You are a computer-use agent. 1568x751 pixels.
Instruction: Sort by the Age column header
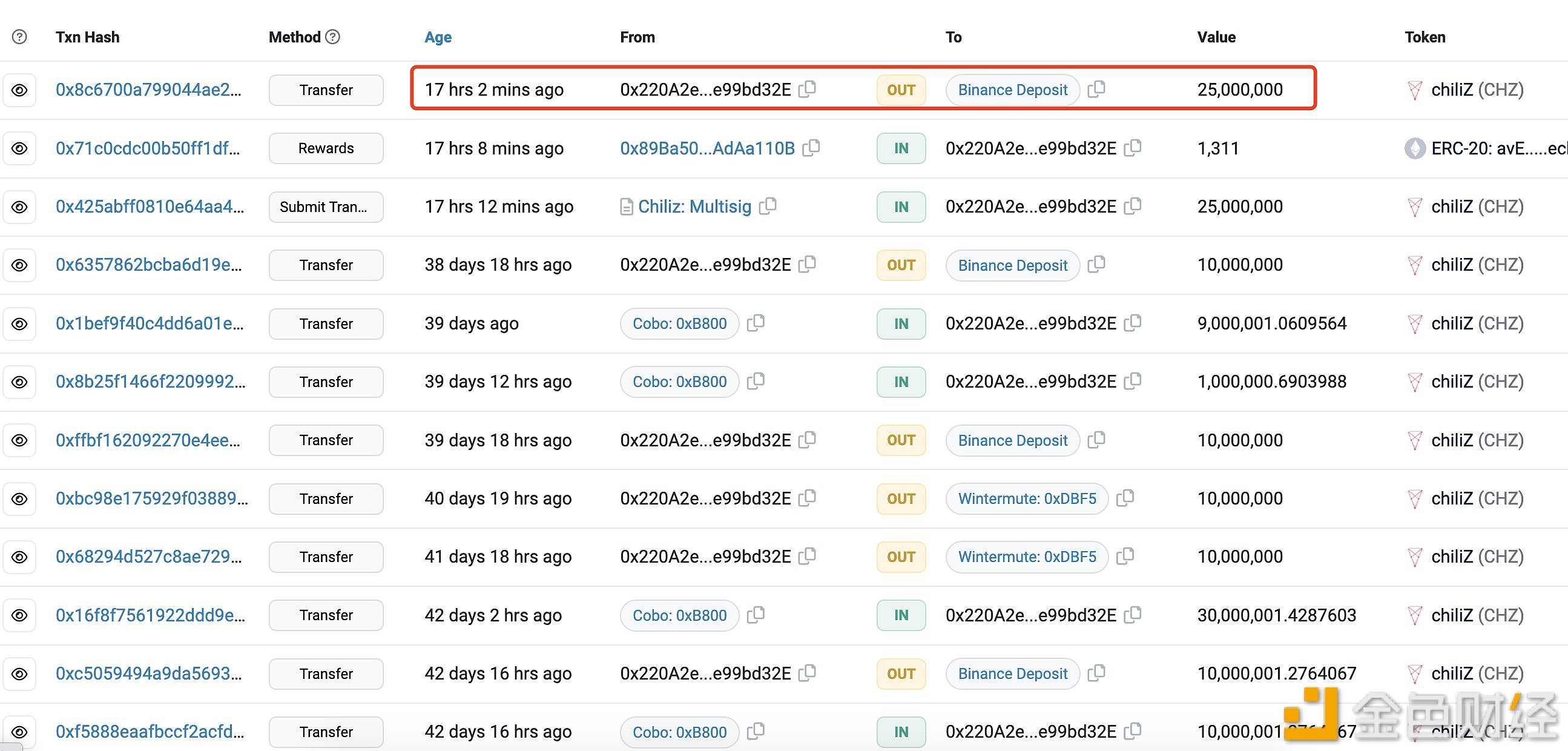click(x=438, y=37)
